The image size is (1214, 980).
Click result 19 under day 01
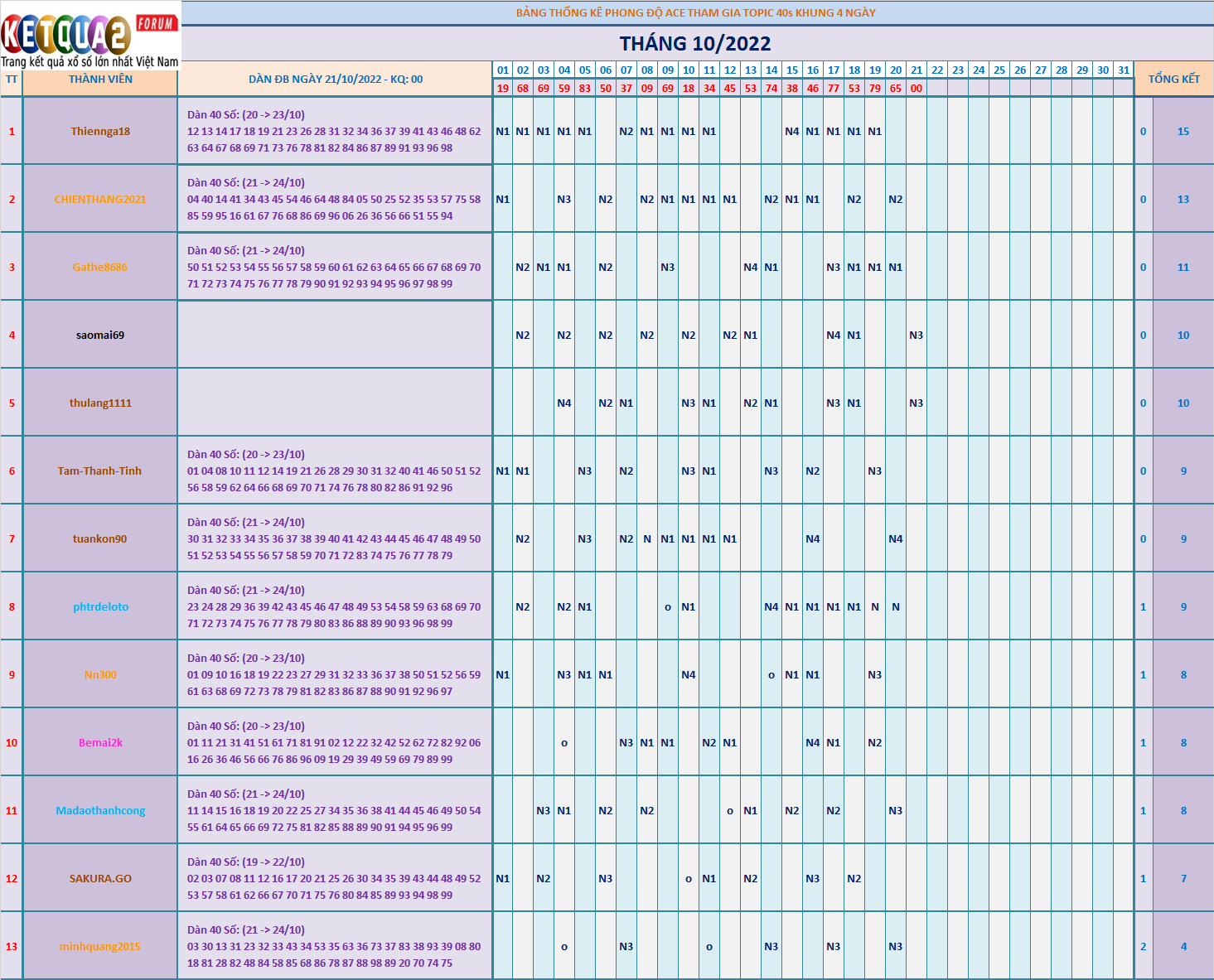pos(503,88)
